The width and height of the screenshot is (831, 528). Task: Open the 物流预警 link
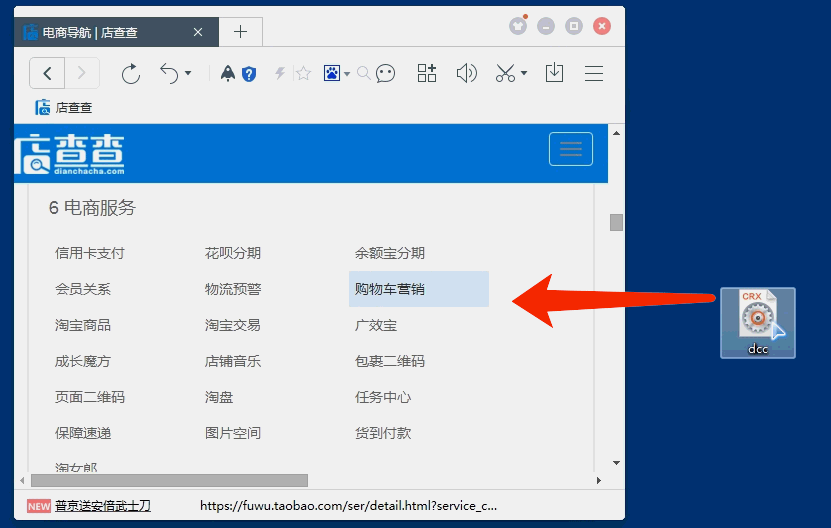click(x=233, y=289)
